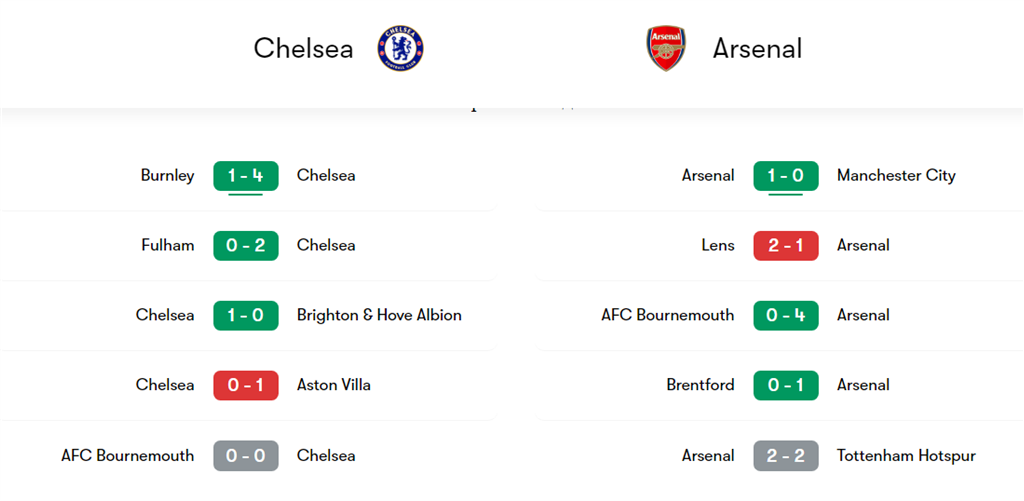Click the Brentford 0-1 Arsenal score badge

click(x=786, y=385)
